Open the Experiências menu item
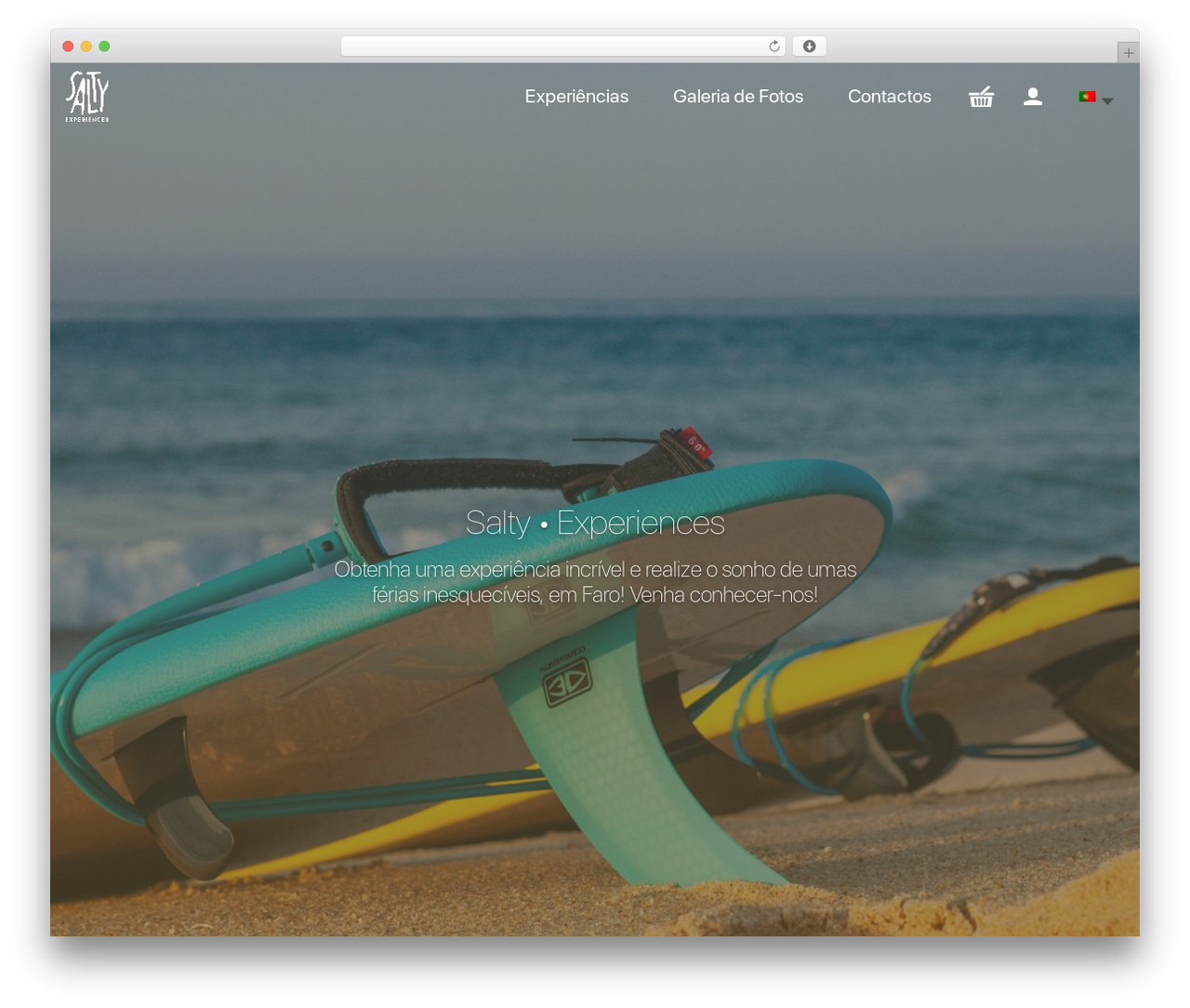 pos(576,97)
